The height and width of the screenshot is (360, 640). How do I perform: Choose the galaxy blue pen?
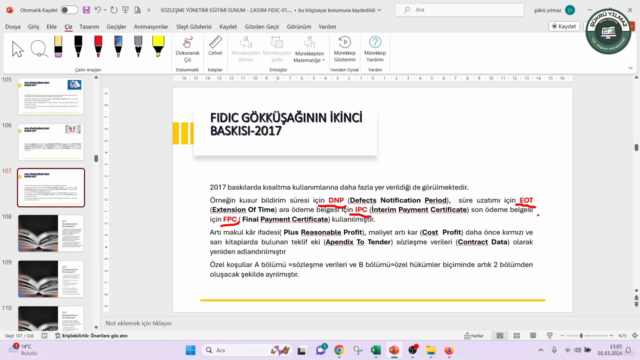click(x=118, y=46)
